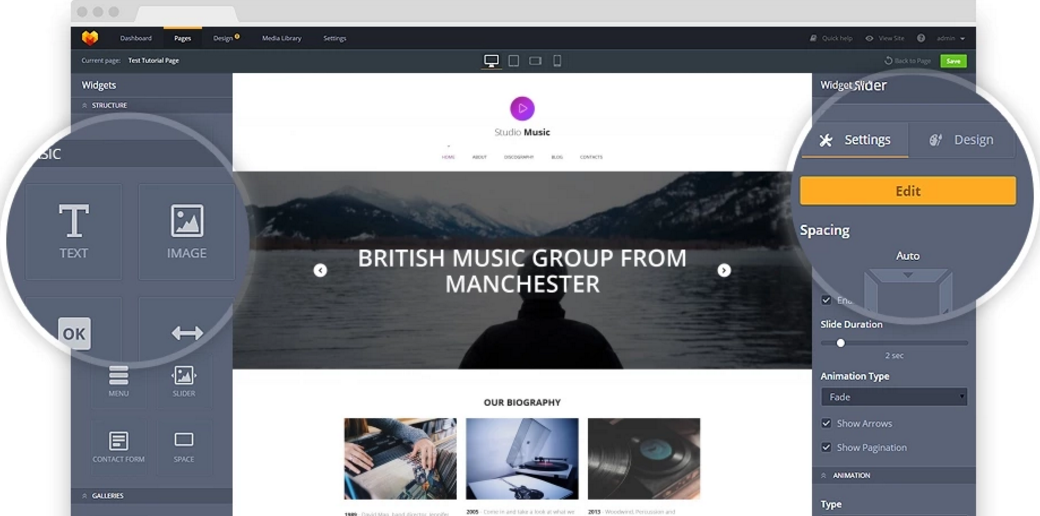
Task: Toggle the Show Pagination checkbox
Action: [826, 447]
